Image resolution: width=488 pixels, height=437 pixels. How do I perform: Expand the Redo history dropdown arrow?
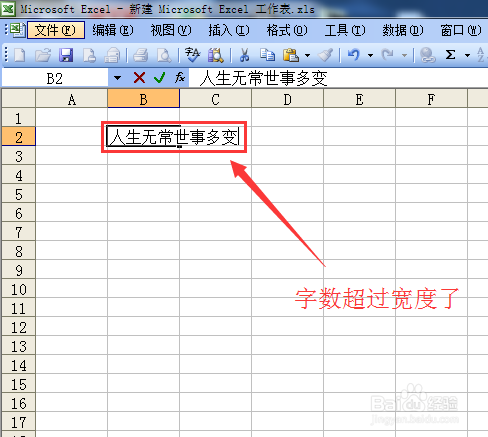pyautogui.click(x=404, y=55)
